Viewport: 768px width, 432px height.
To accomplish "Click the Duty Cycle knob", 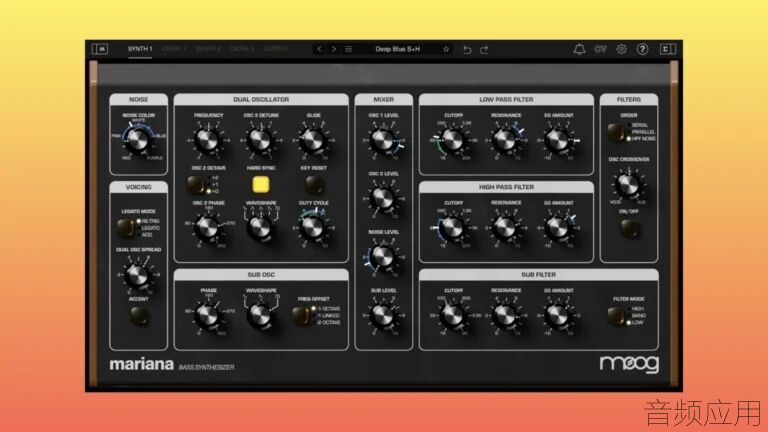I will (313, 228).
